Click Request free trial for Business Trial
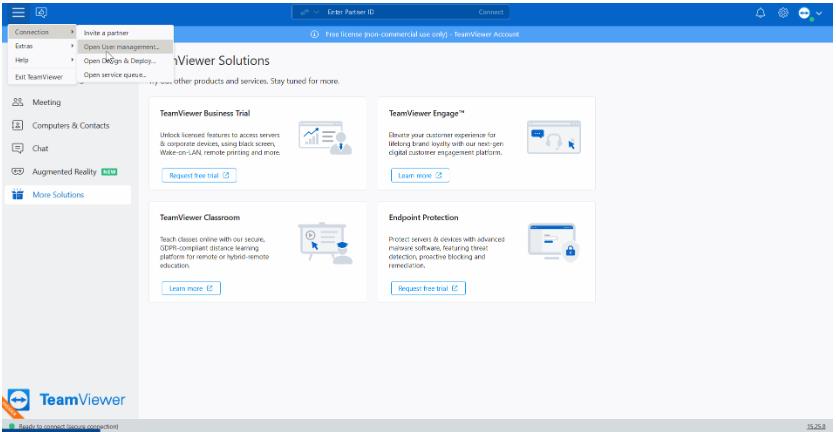 coord(198,175)
